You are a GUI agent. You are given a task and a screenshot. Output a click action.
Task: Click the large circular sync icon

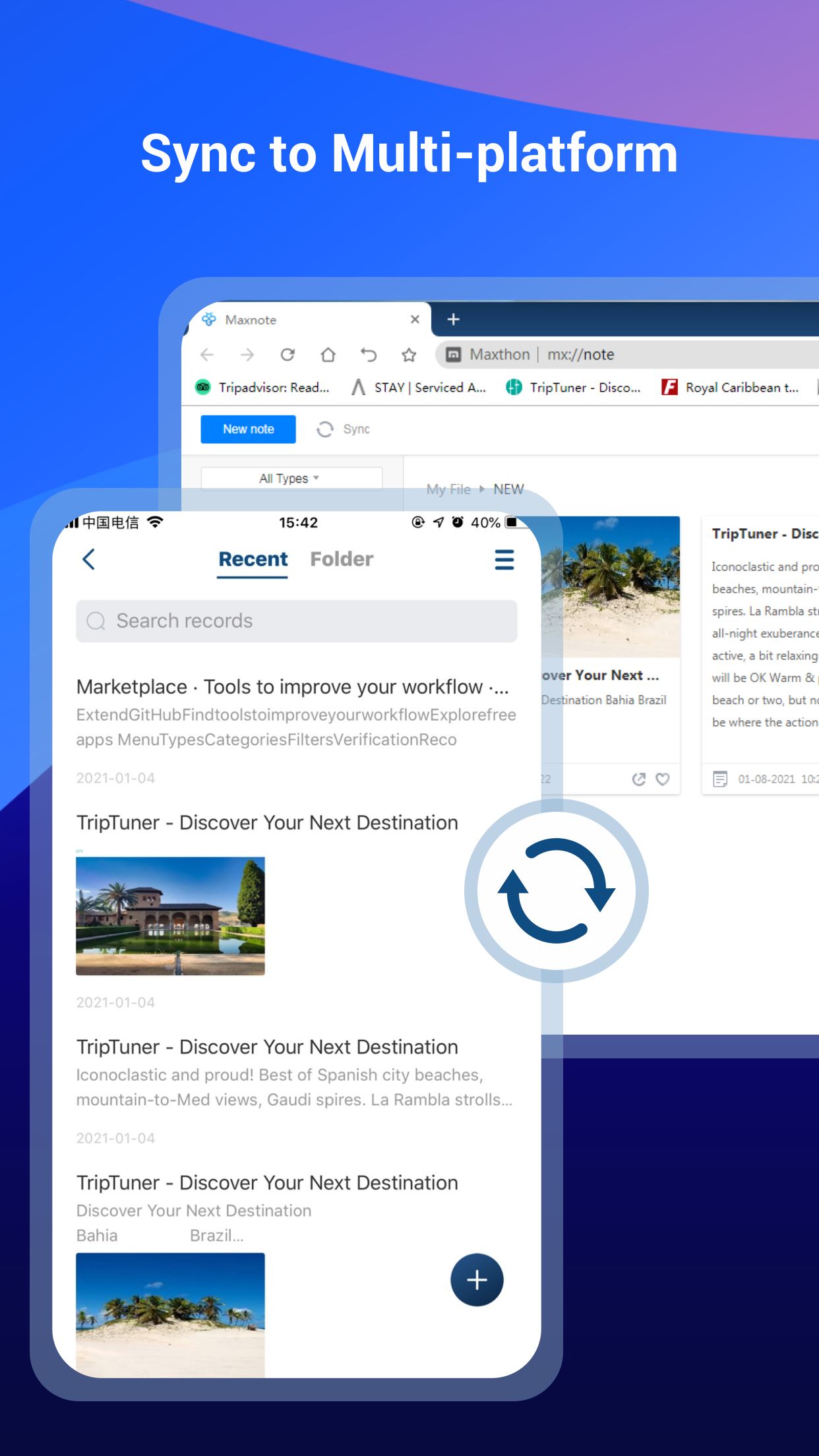click(557, 891)
